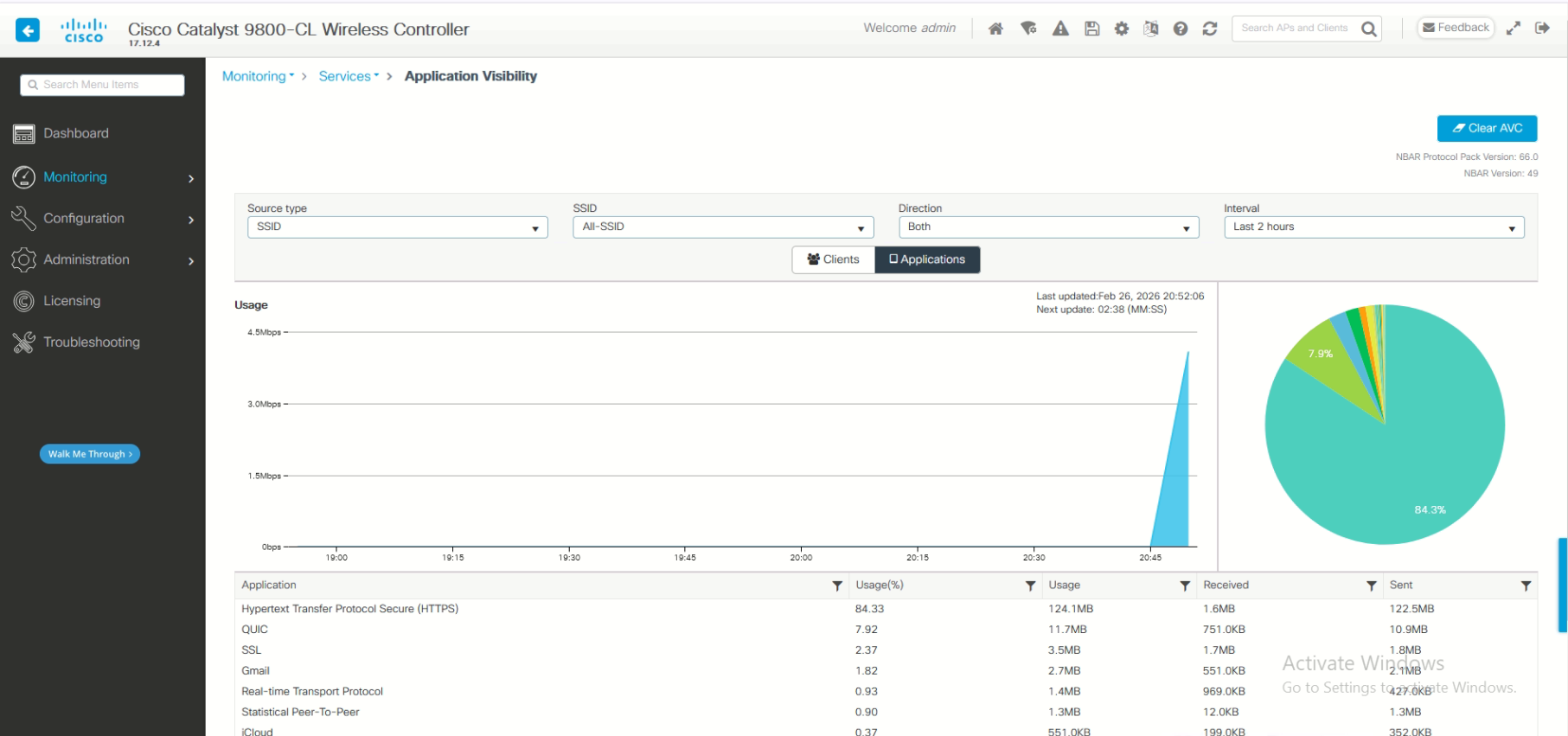Click the logout icon at top right

pyautogui.click(x=1542, y=28)
